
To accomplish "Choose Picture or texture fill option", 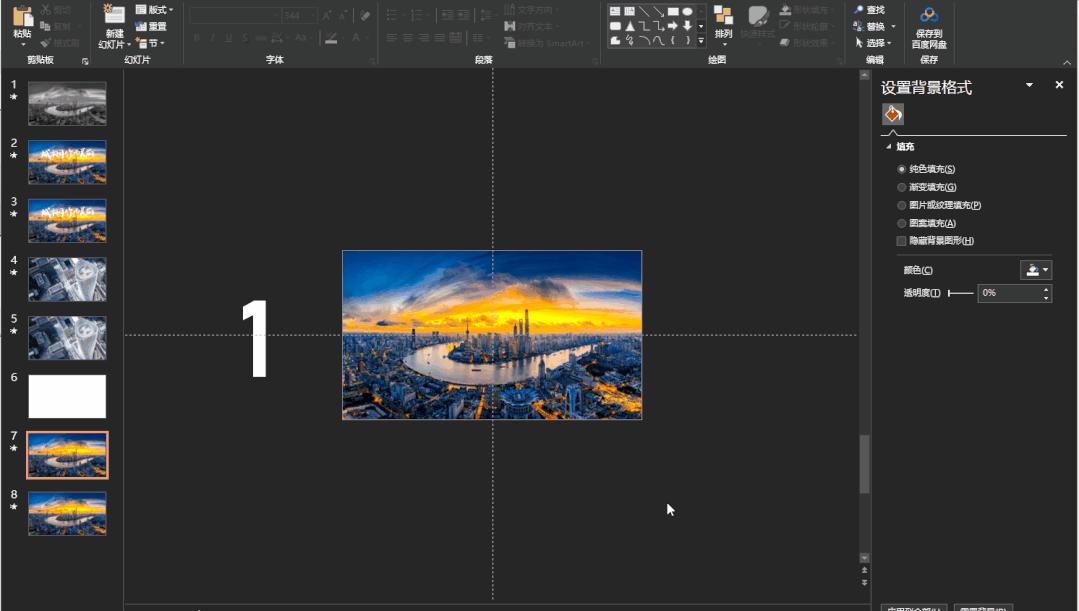I will 902,205.
